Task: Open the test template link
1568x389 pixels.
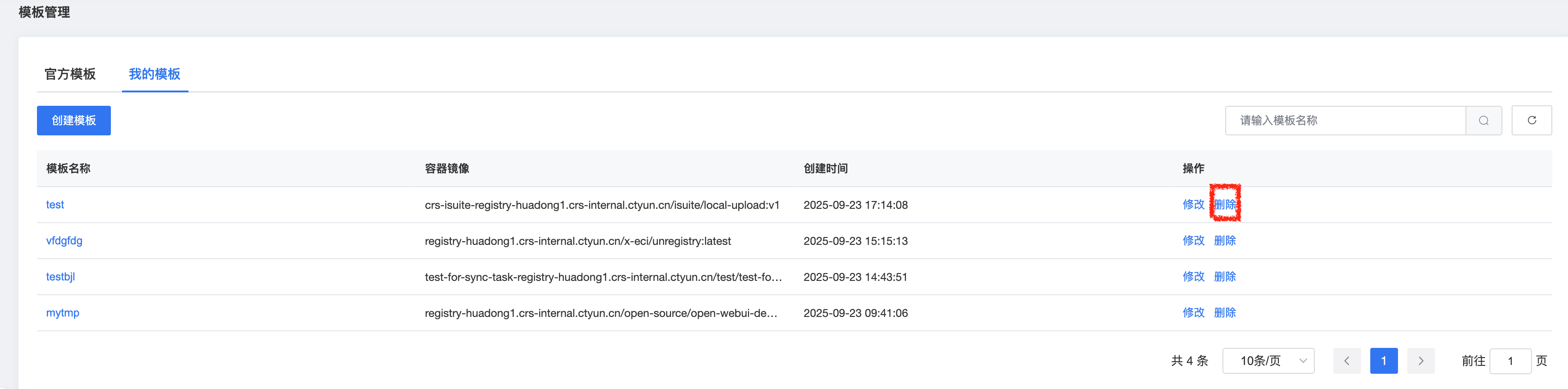Action: 55,205
